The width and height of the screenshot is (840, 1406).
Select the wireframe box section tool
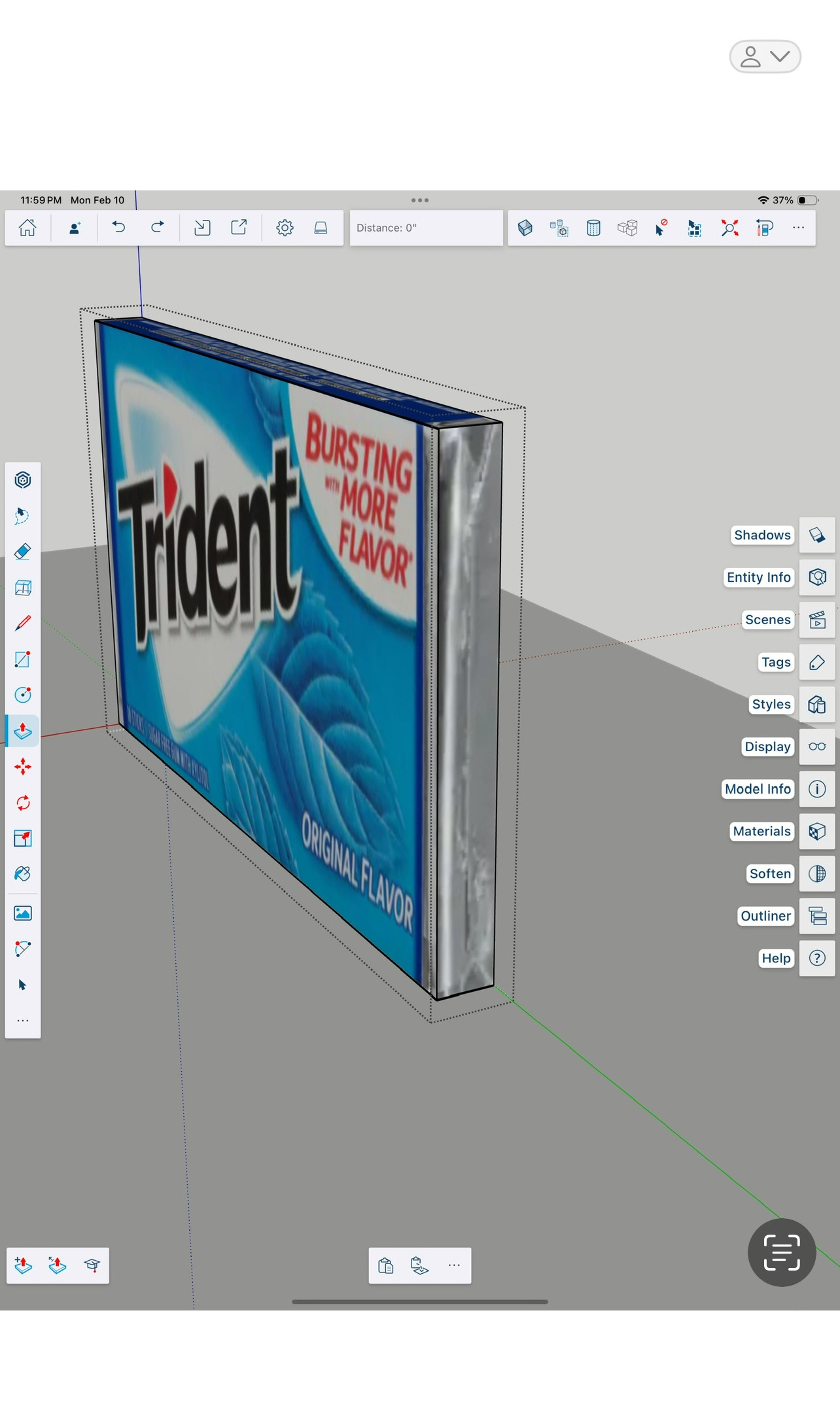click(x=23, y=588)
